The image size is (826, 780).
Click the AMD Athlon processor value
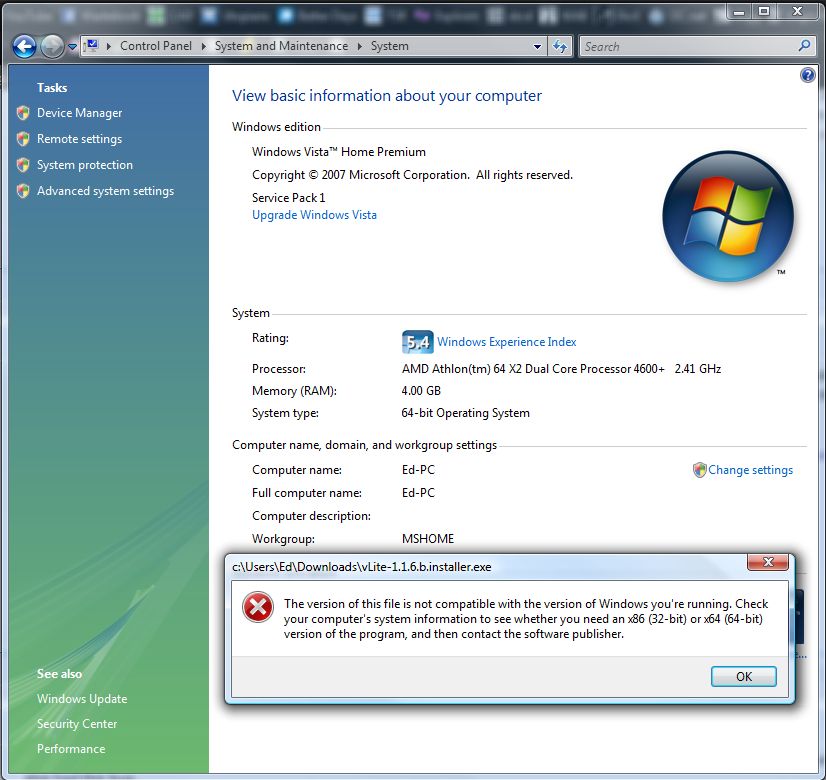coord(561,369)
